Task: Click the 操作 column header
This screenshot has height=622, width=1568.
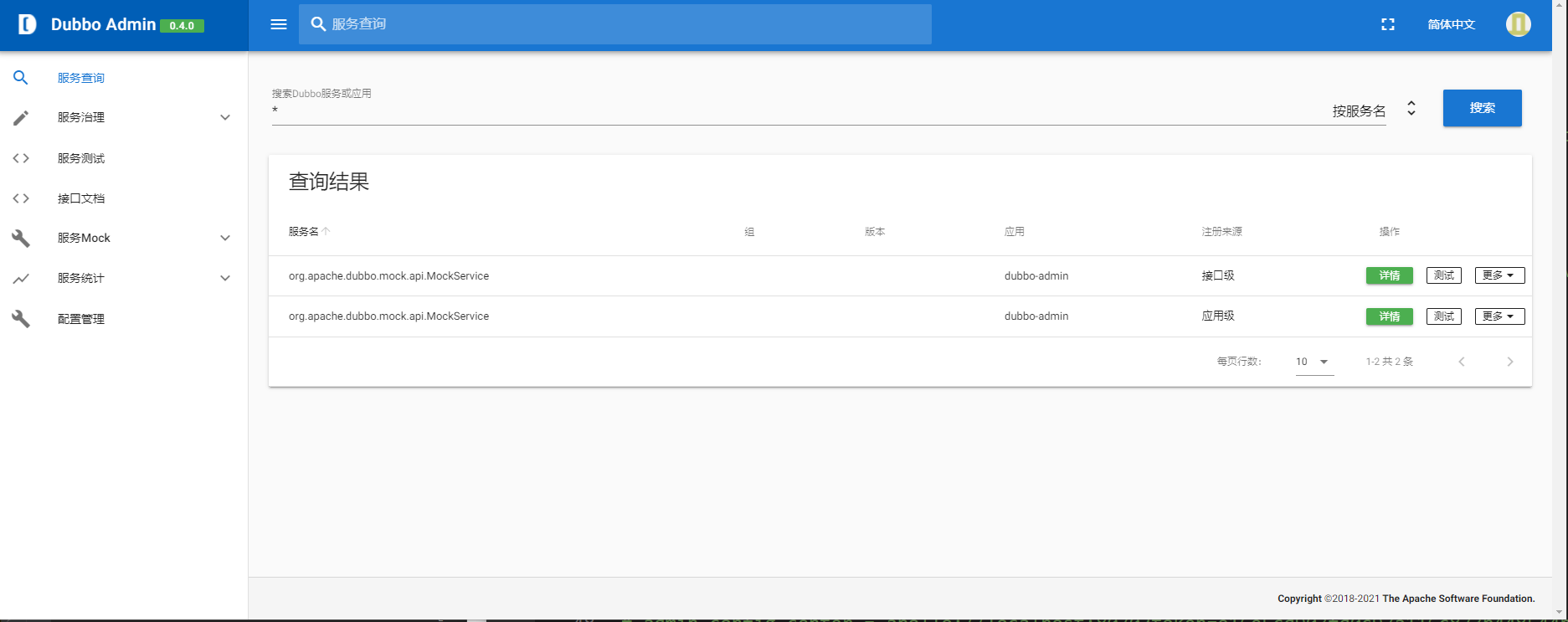Action: (x=1390, y=232)
